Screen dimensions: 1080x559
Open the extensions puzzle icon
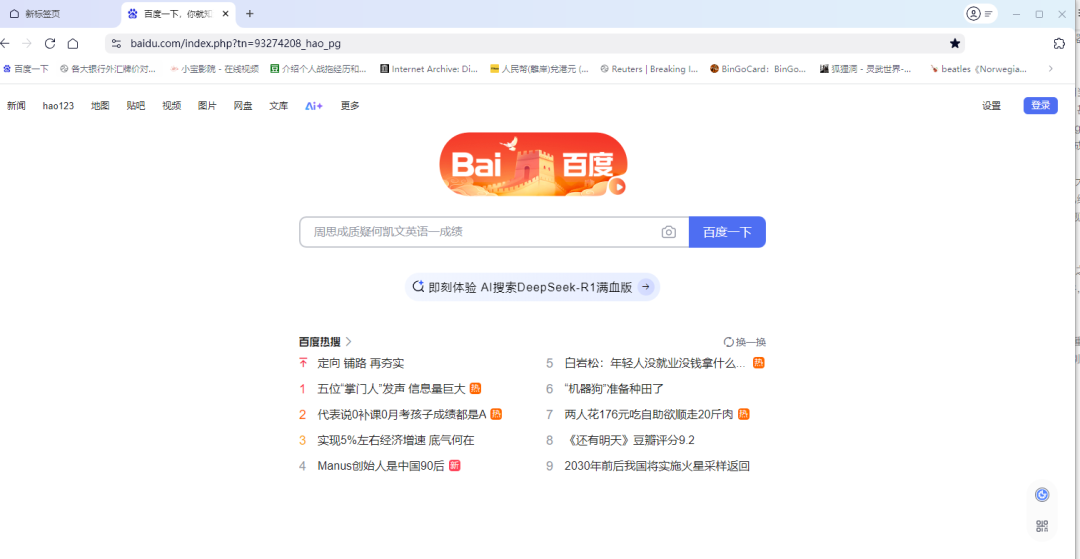1059,43
